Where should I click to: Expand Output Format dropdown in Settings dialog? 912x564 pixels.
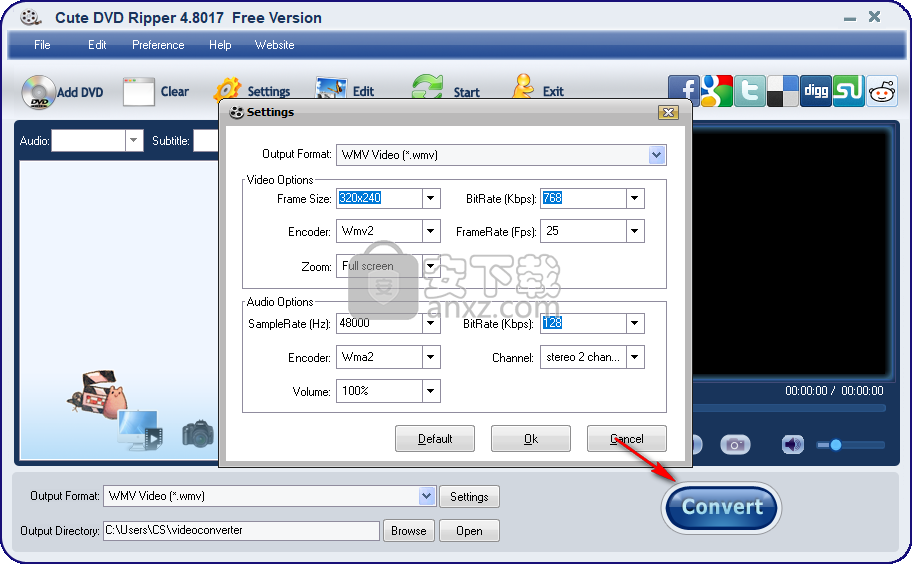657,155
